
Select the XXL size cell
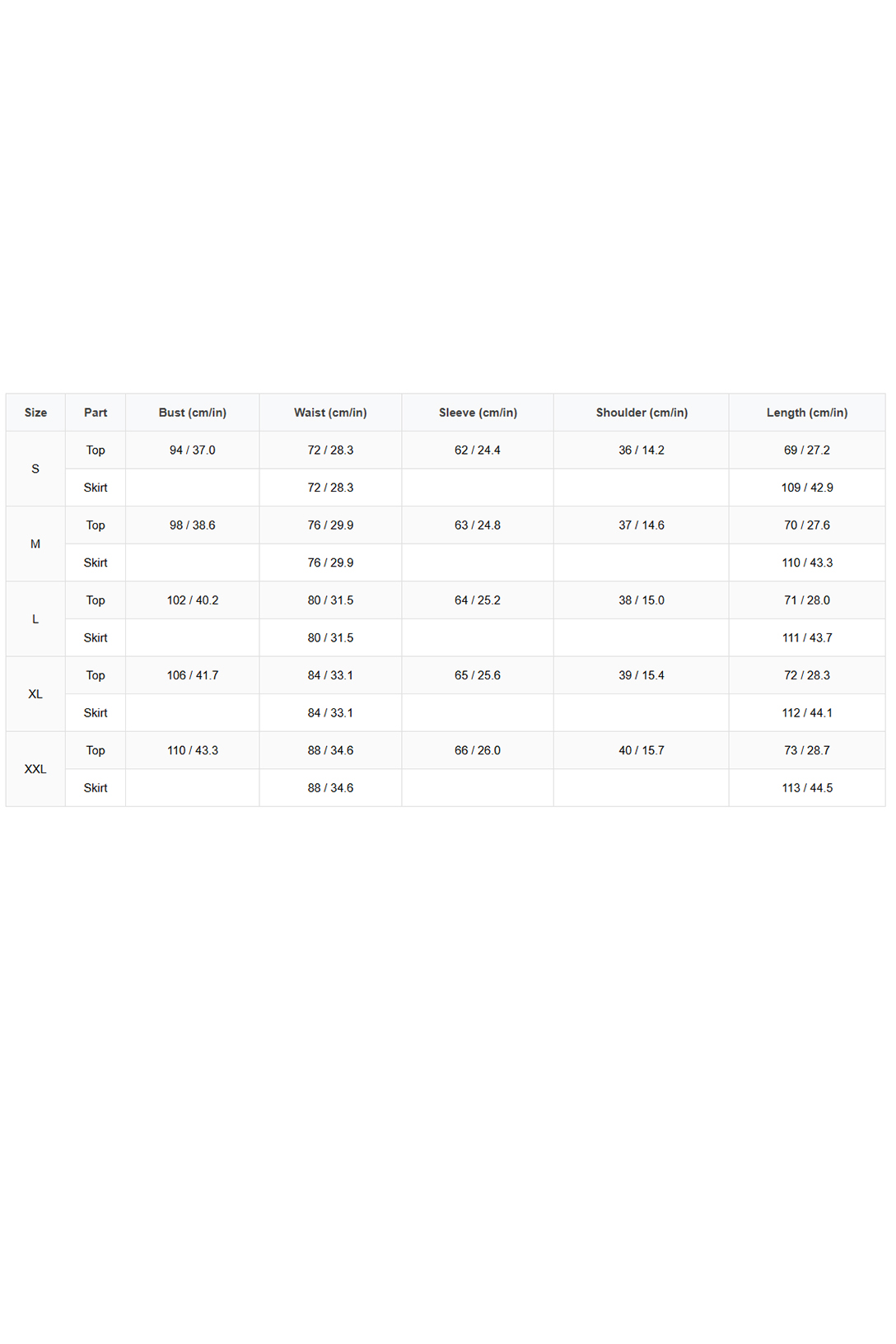click(x=35, y=768)
